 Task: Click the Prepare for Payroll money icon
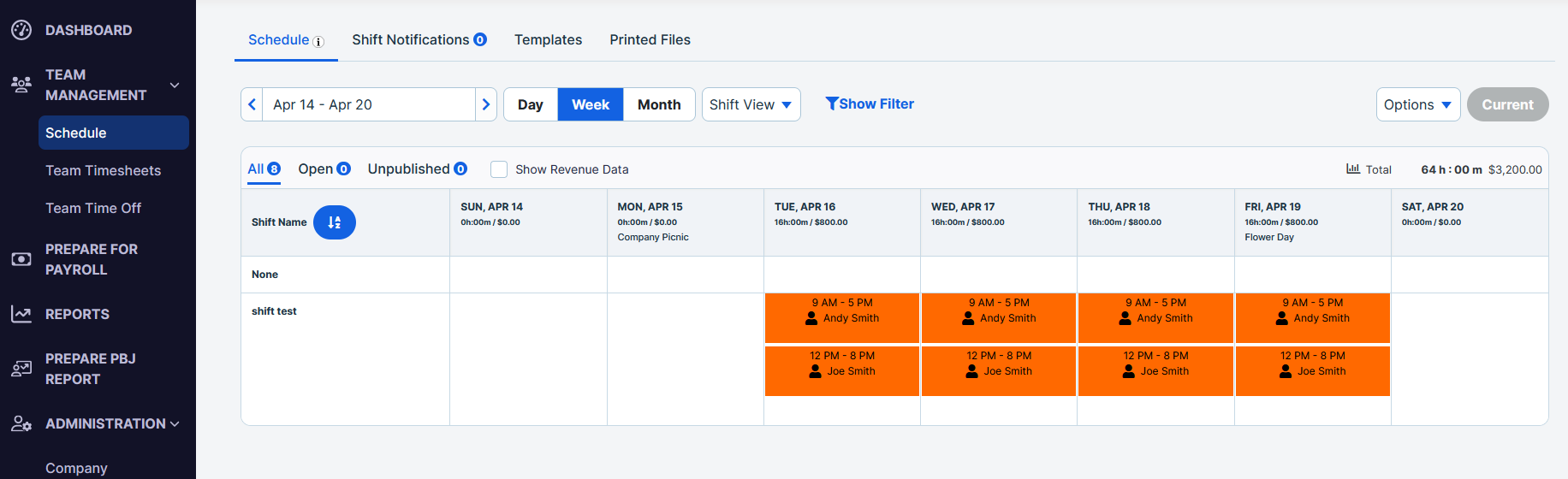[21, 259]
